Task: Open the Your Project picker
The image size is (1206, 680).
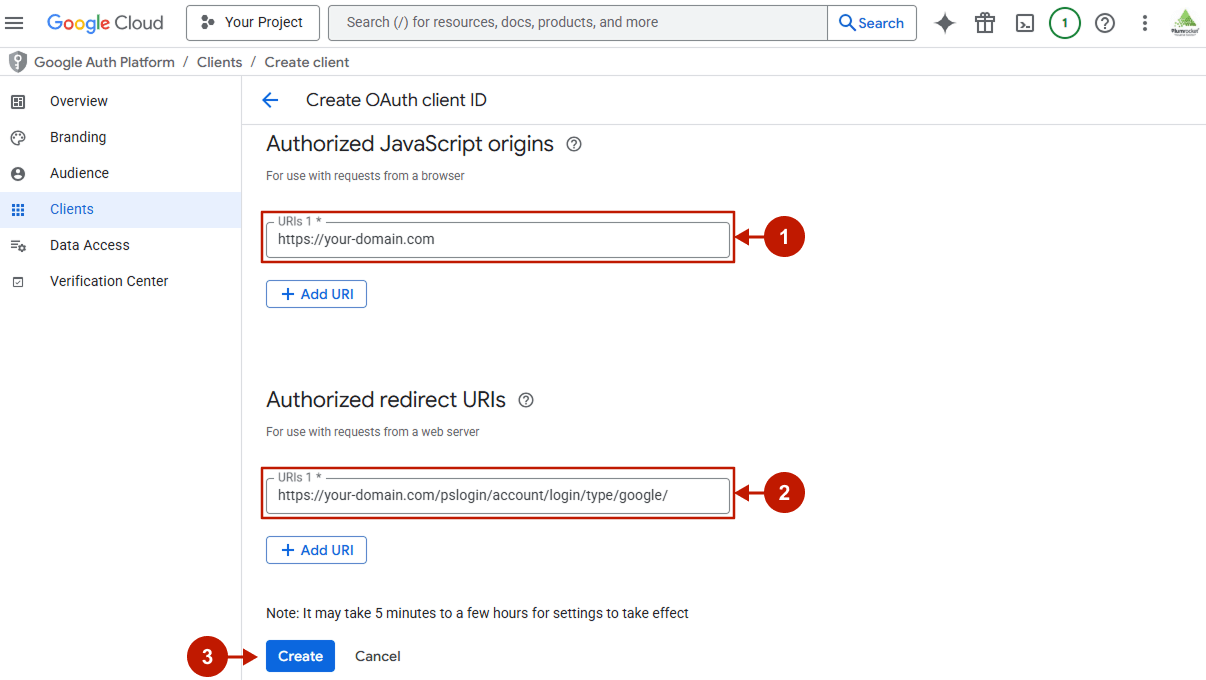Action: (252, 22)
